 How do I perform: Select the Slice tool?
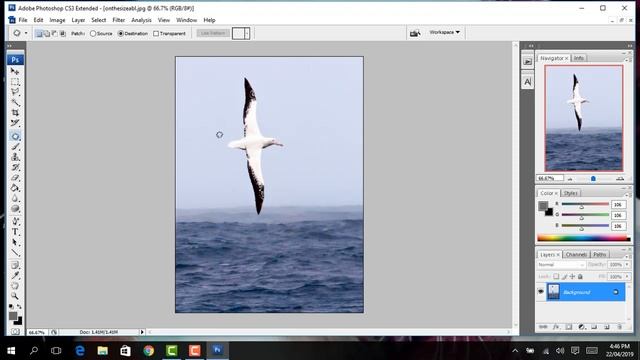point(15,122)
